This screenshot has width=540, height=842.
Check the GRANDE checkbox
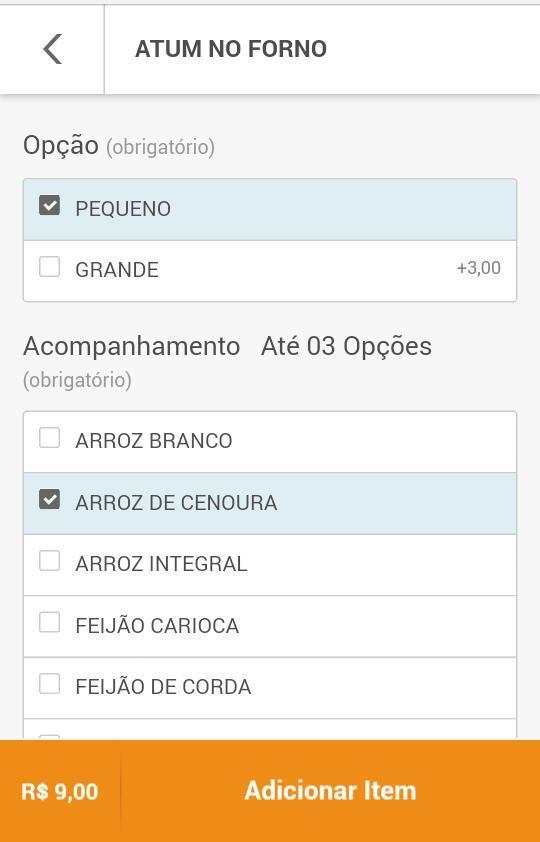49,267
